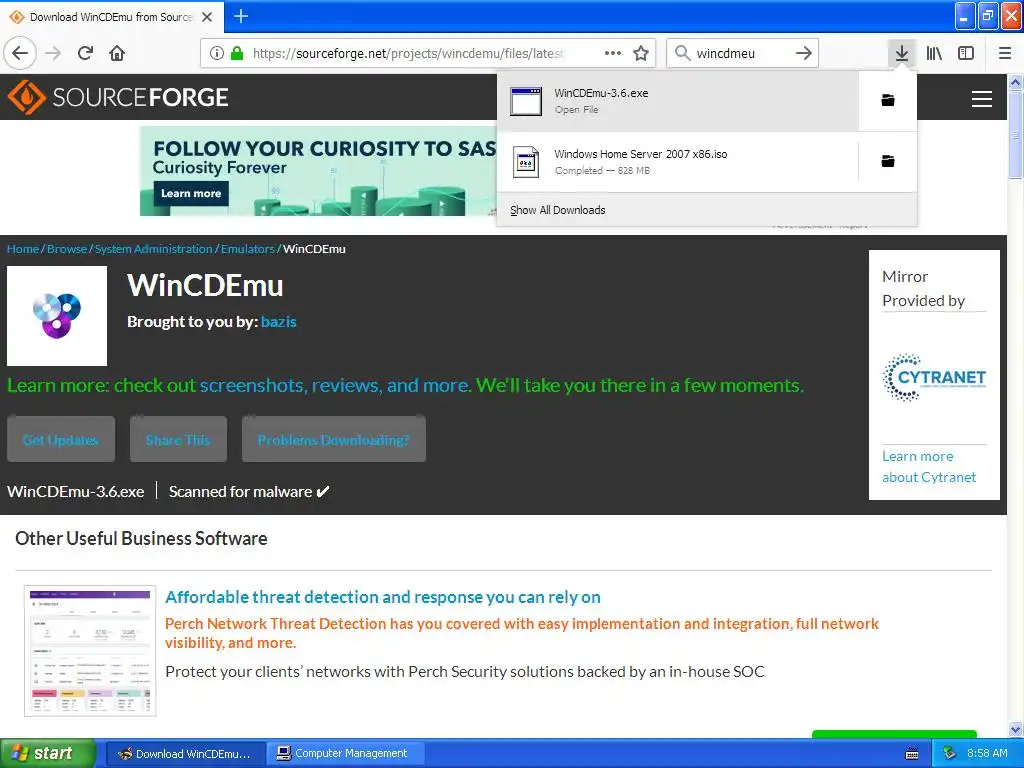Click Learn more on the SAS banner
The width and height of the screenshot is (1024, 768).
(x=191, y=193)
